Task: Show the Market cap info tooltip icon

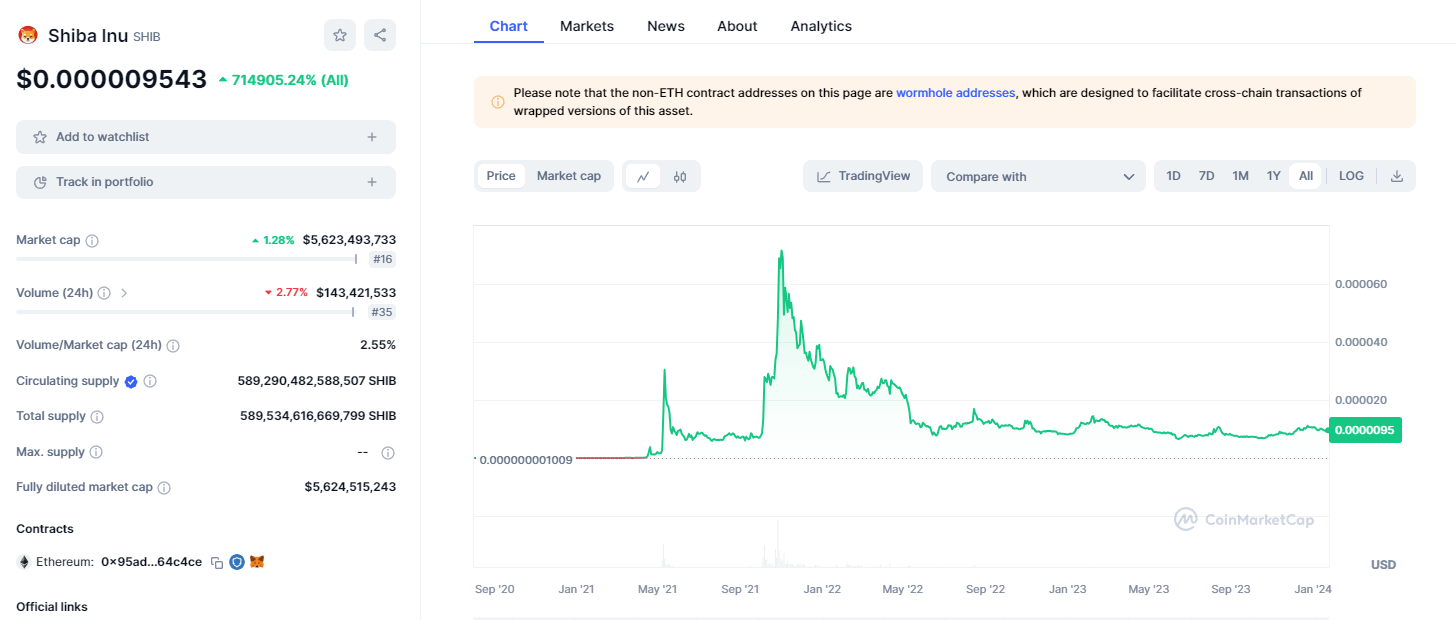Action: pyautogui.click(x=92, y=241)
